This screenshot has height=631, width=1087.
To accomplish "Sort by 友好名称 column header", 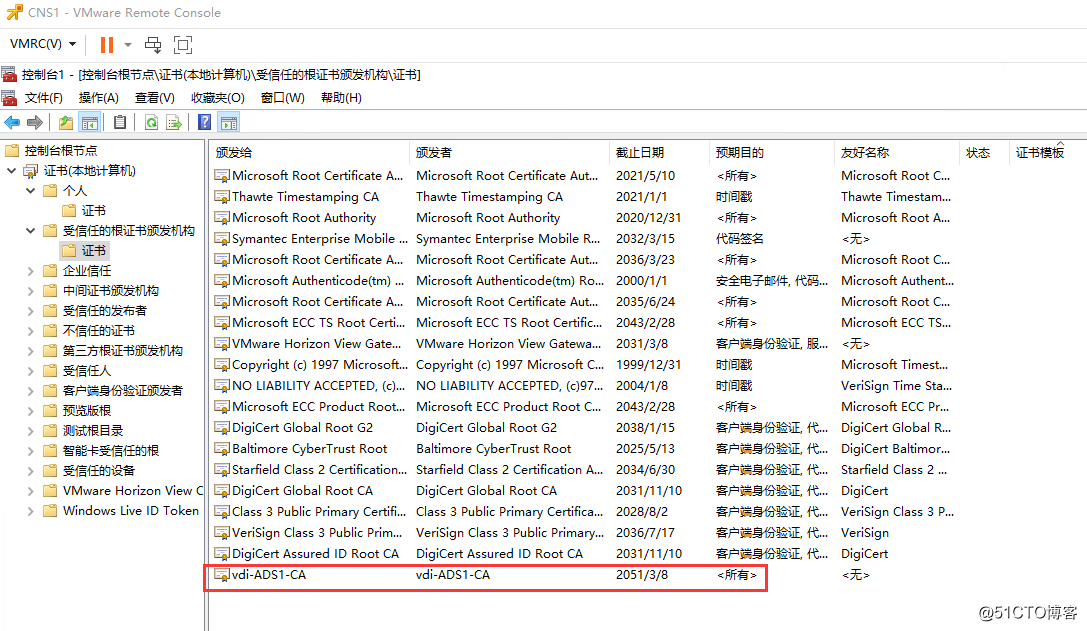I will 897,153.
